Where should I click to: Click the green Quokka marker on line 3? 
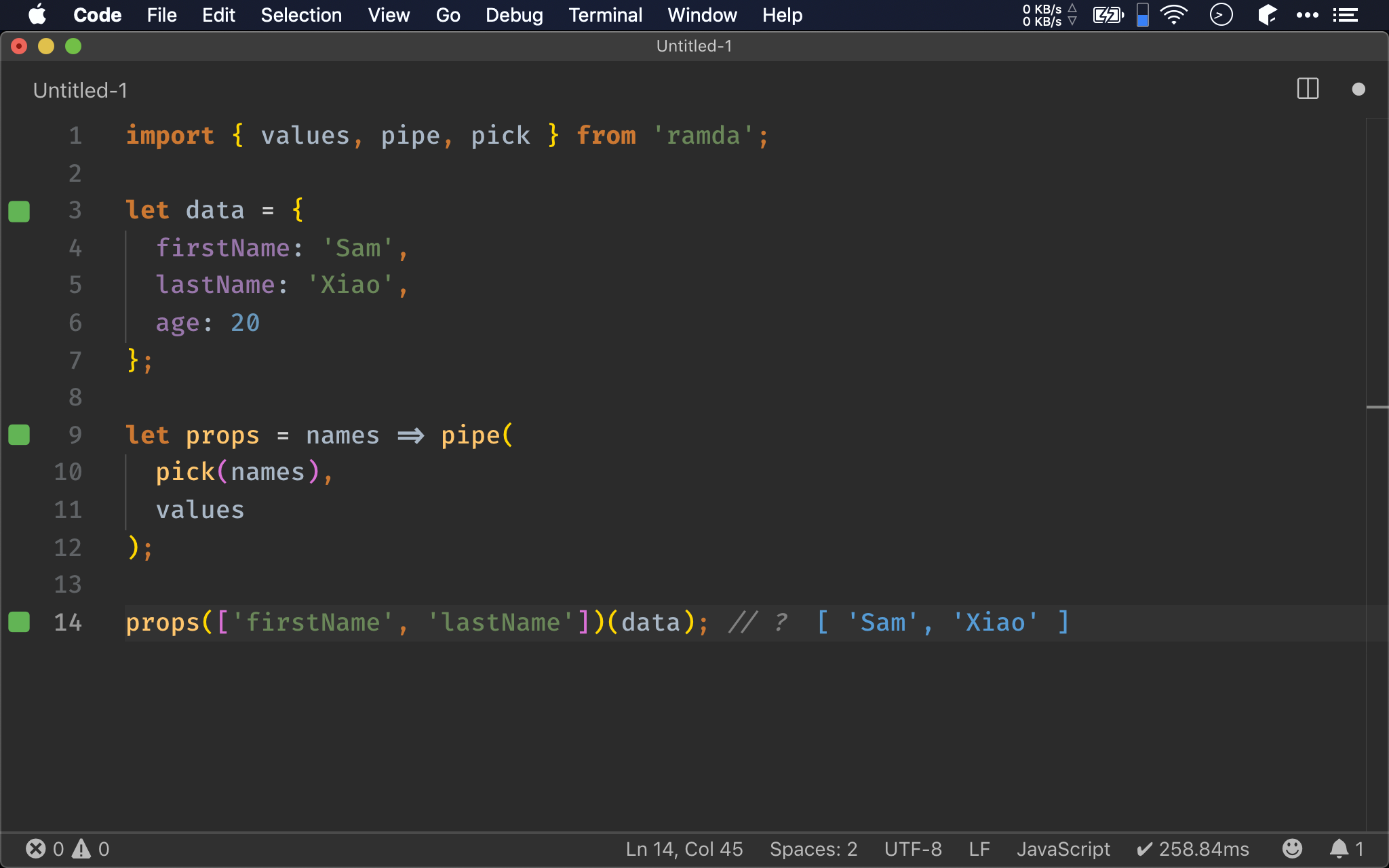pos(19,211)
